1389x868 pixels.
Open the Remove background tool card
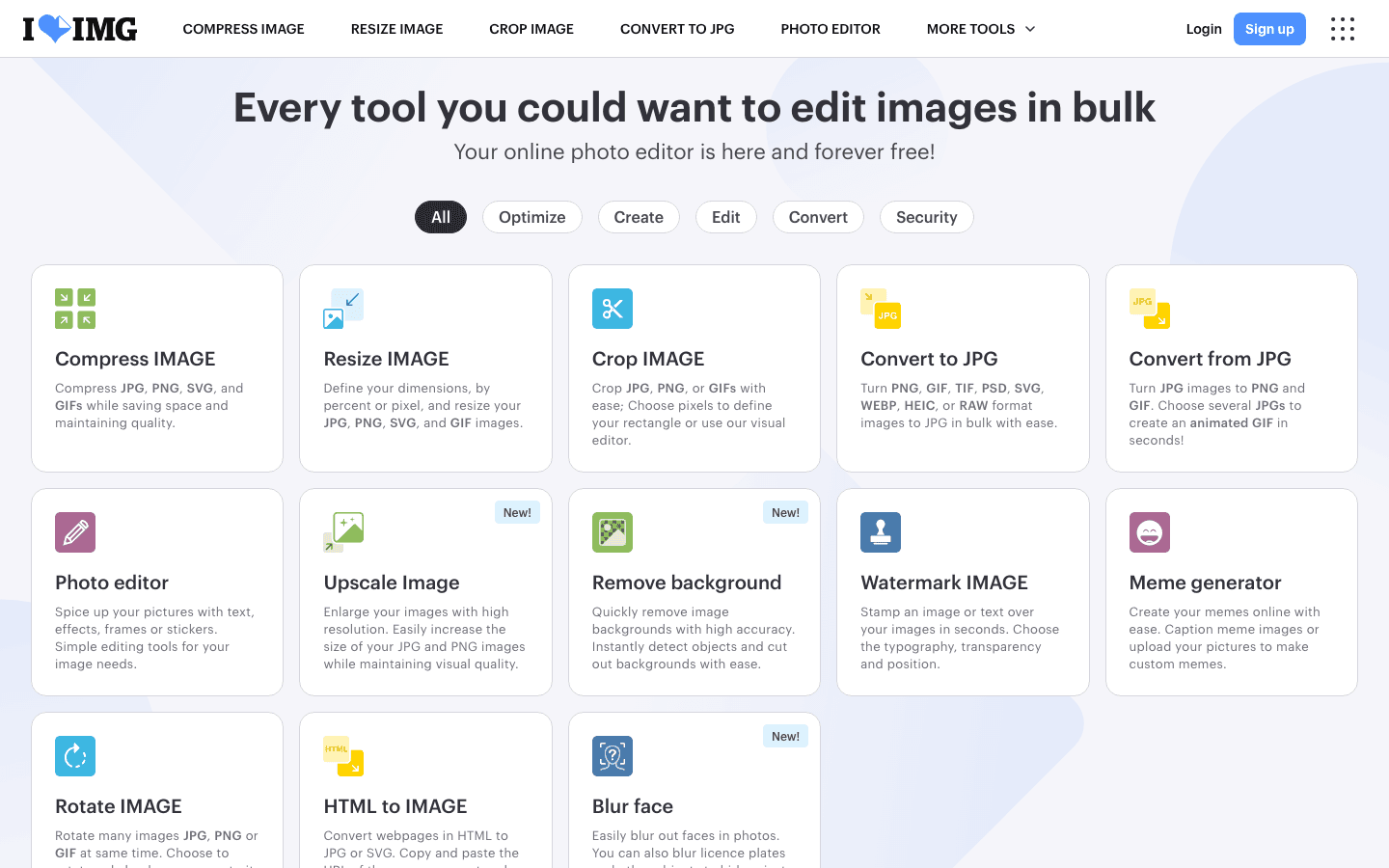(694, 591)
